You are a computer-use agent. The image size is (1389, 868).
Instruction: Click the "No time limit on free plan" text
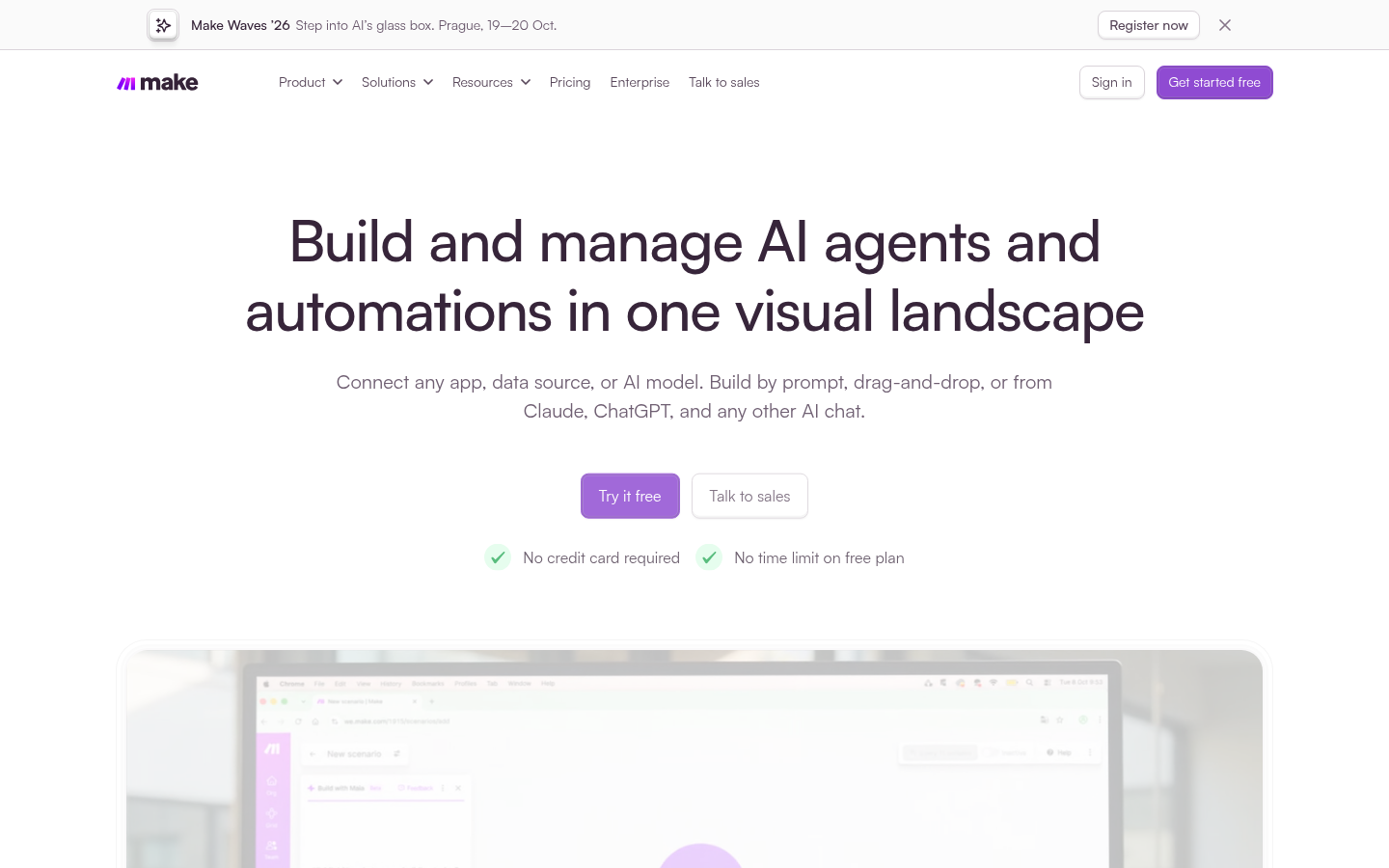819,558
